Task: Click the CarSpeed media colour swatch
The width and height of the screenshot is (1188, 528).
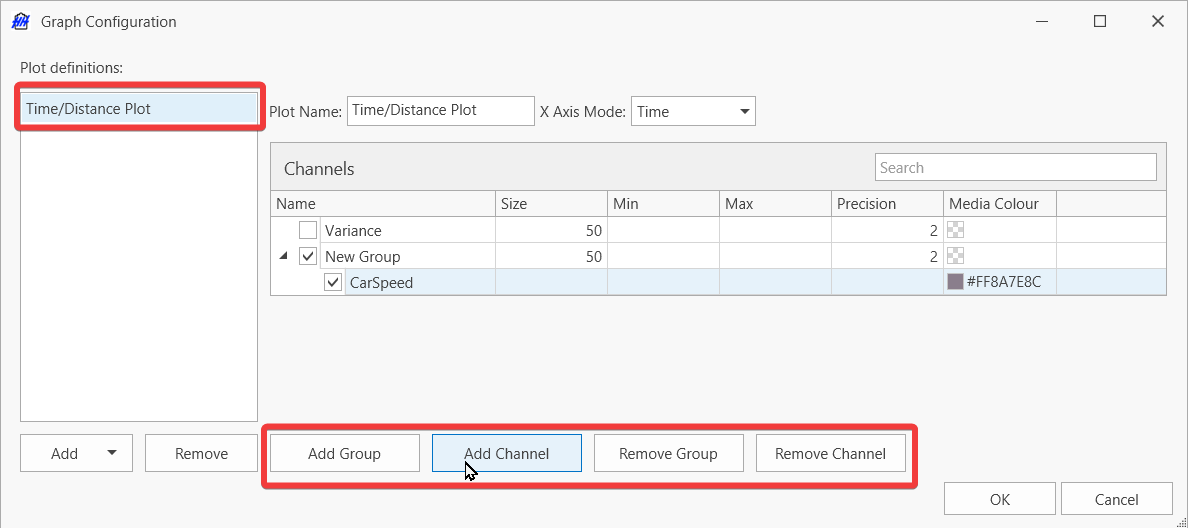Action: point(955,282)
